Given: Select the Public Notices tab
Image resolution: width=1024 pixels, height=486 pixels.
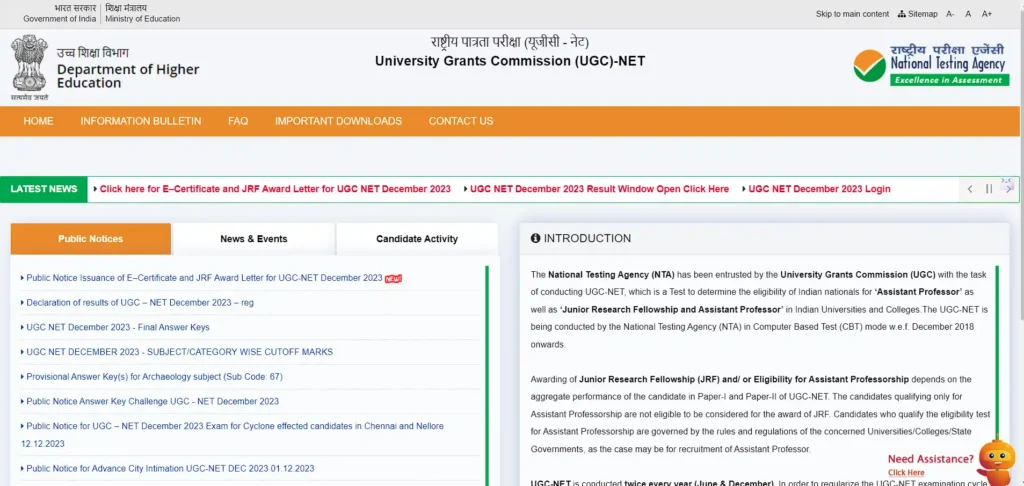Looking at the screenshot, I should click(x=91, y=239).
